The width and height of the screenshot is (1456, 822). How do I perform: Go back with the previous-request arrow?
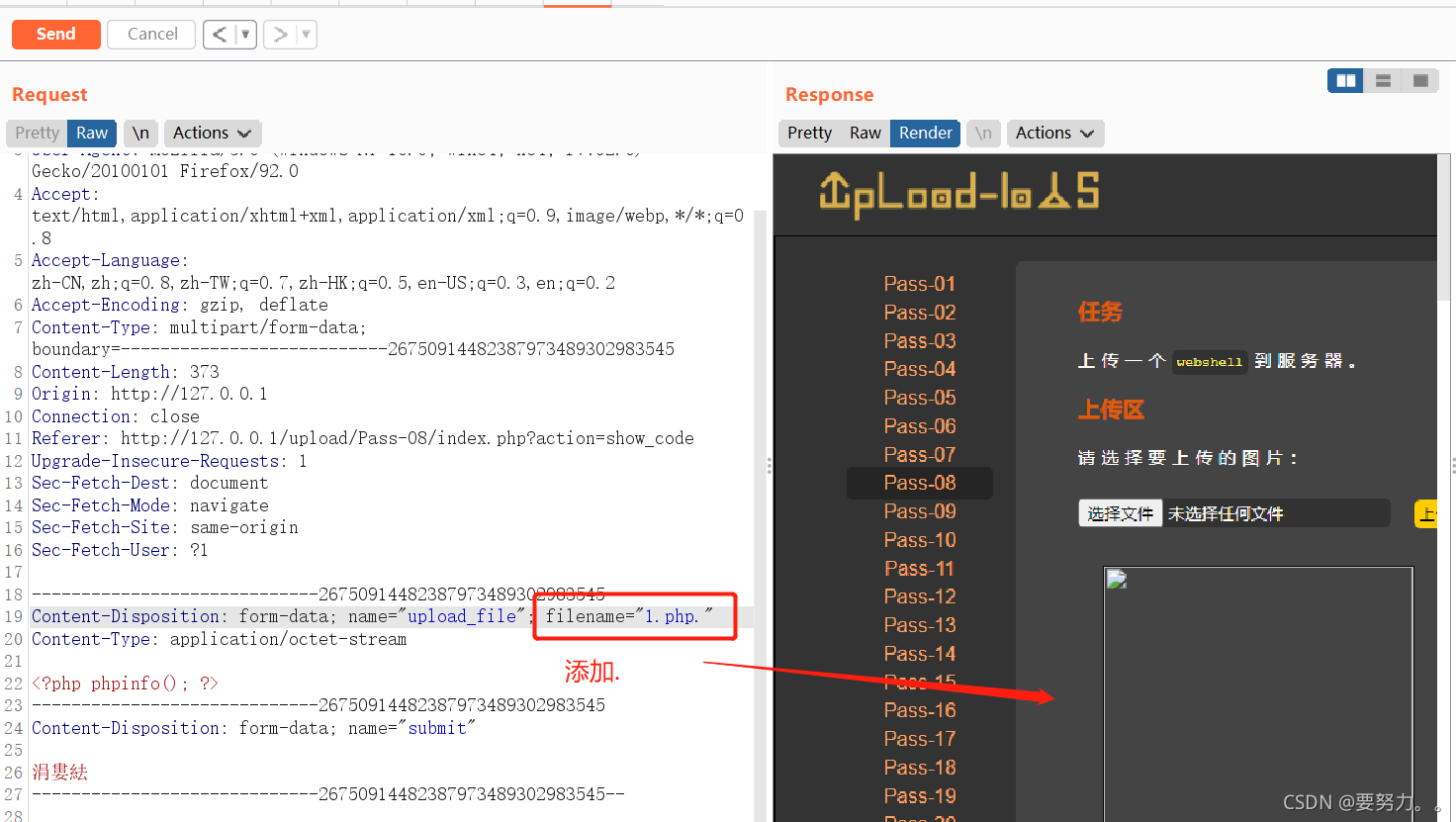(220, 35)
